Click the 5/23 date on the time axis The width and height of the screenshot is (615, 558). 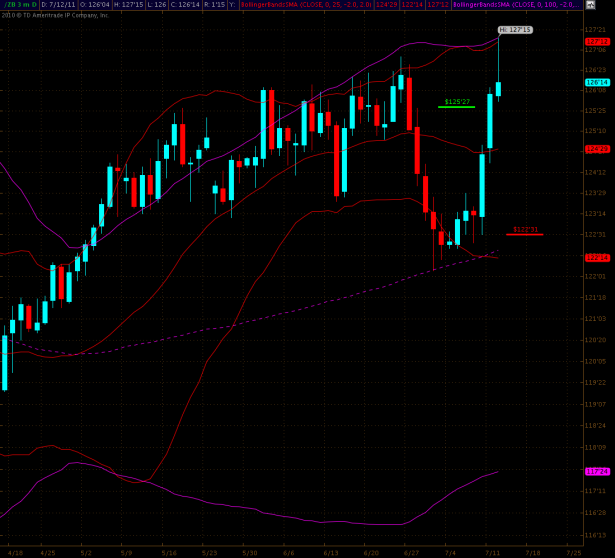click(209, 551)
